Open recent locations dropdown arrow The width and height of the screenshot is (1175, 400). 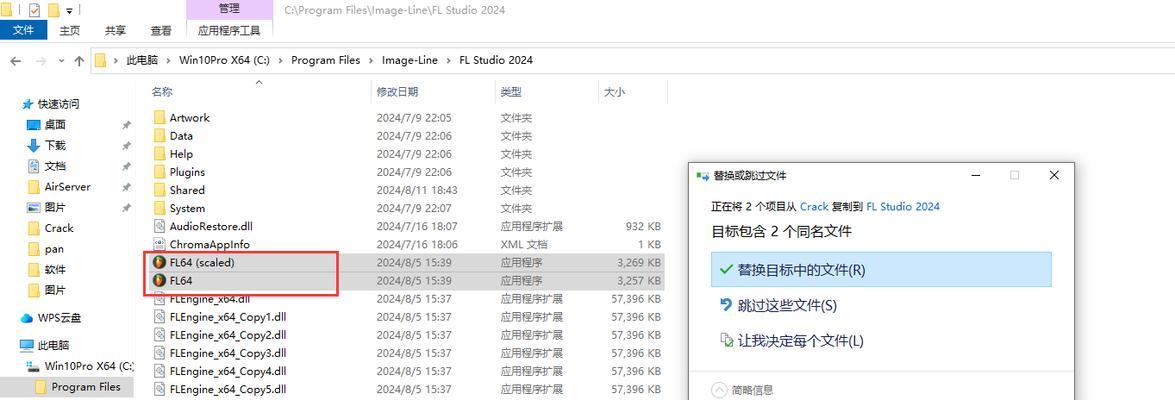(x=61, y=61)
